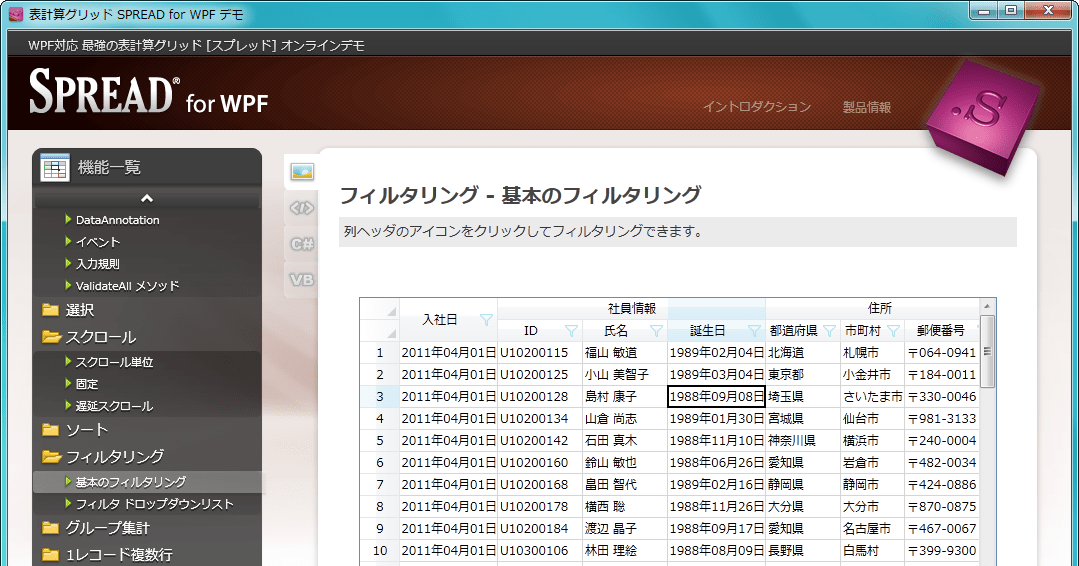
Task: Open the DataAnnotation item
Action: (x=117, y=220)
